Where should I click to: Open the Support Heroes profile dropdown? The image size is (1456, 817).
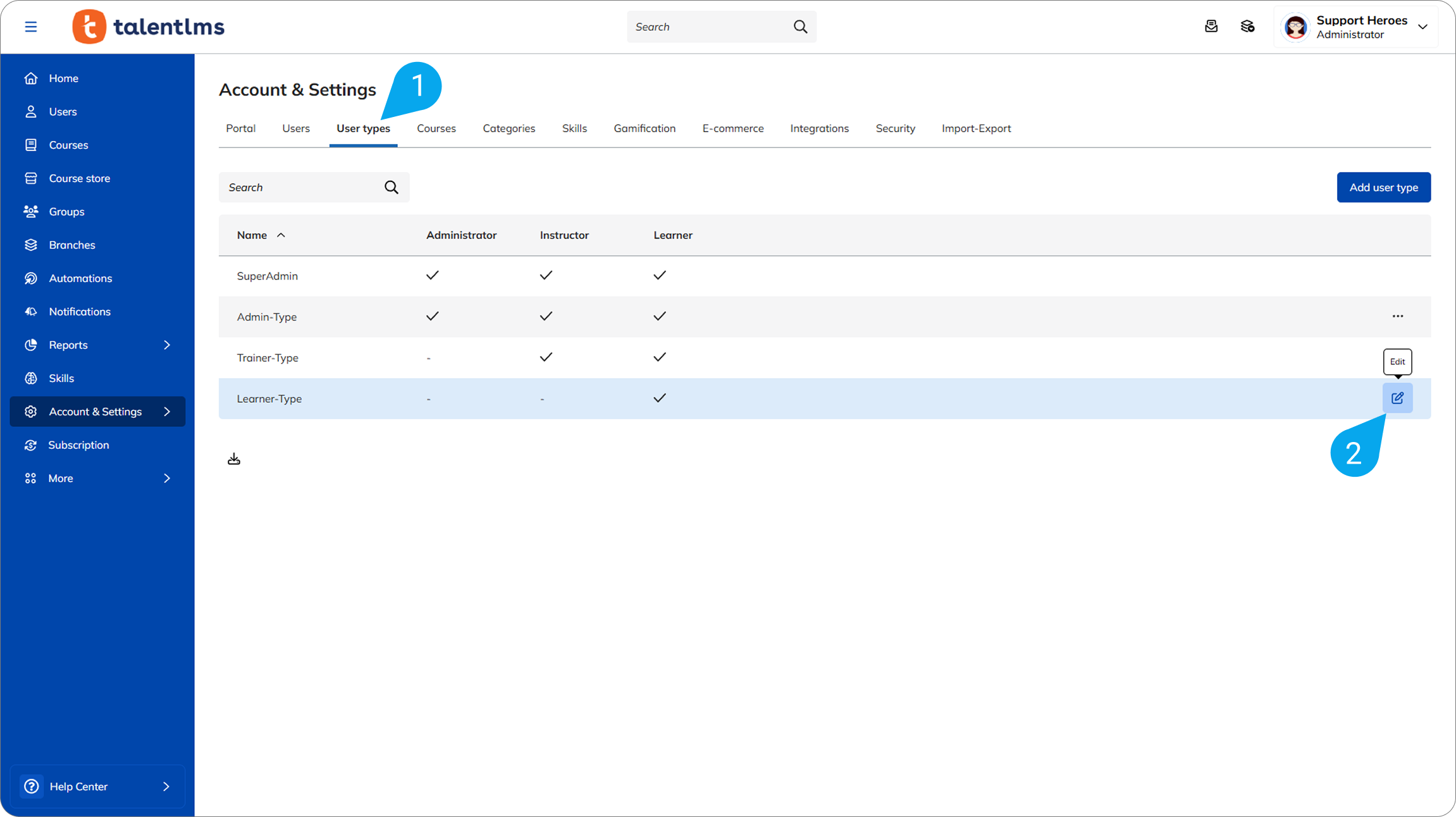pos(1422,27)
